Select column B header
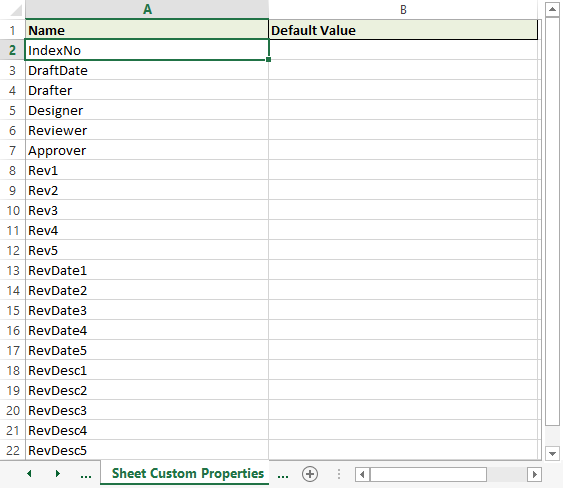563x488 pixels. (x=403, y=9)
